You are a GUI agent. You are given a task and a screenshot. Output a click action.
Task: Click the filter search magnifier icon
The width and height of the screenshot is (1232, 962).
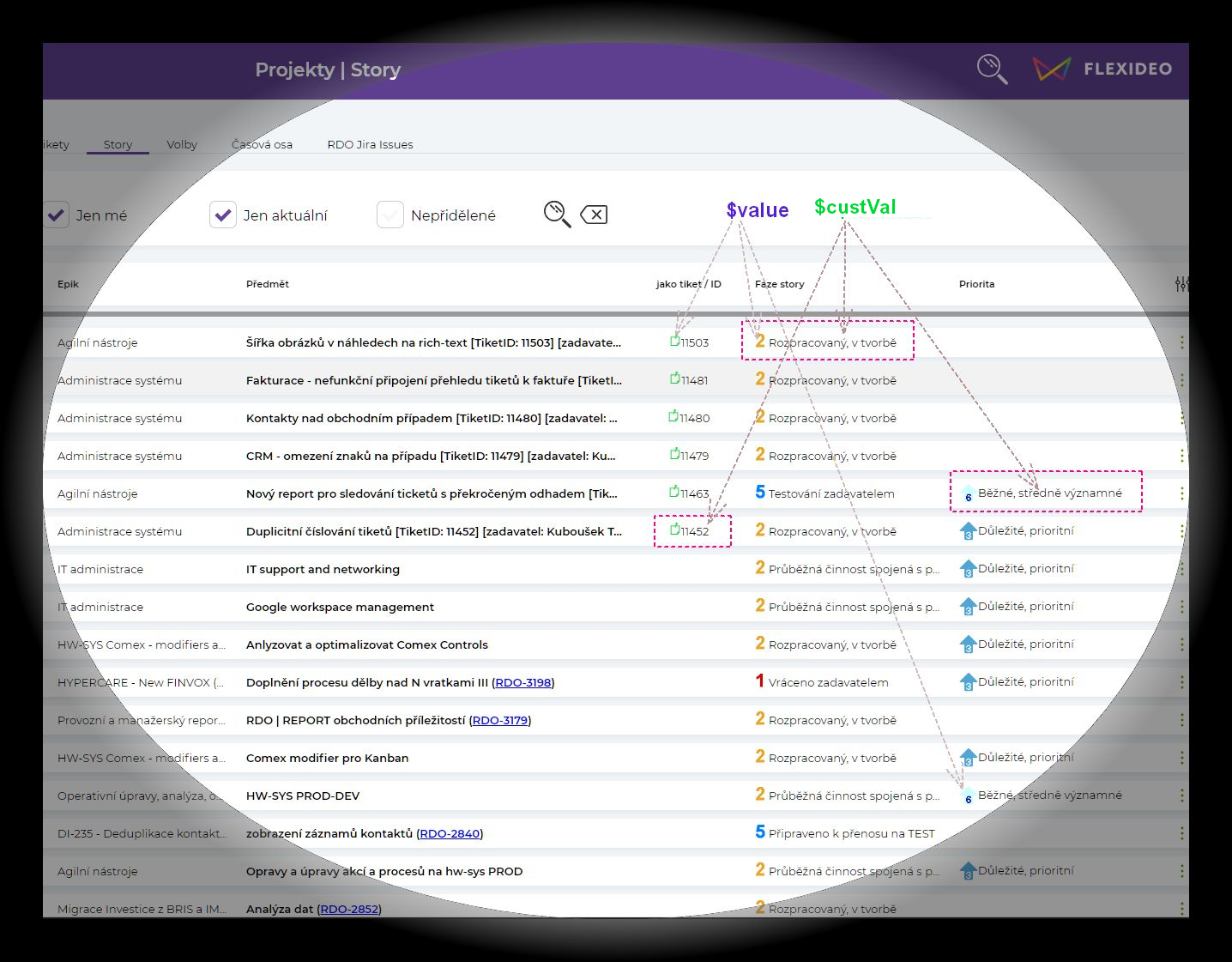click(x=557, y=214)
